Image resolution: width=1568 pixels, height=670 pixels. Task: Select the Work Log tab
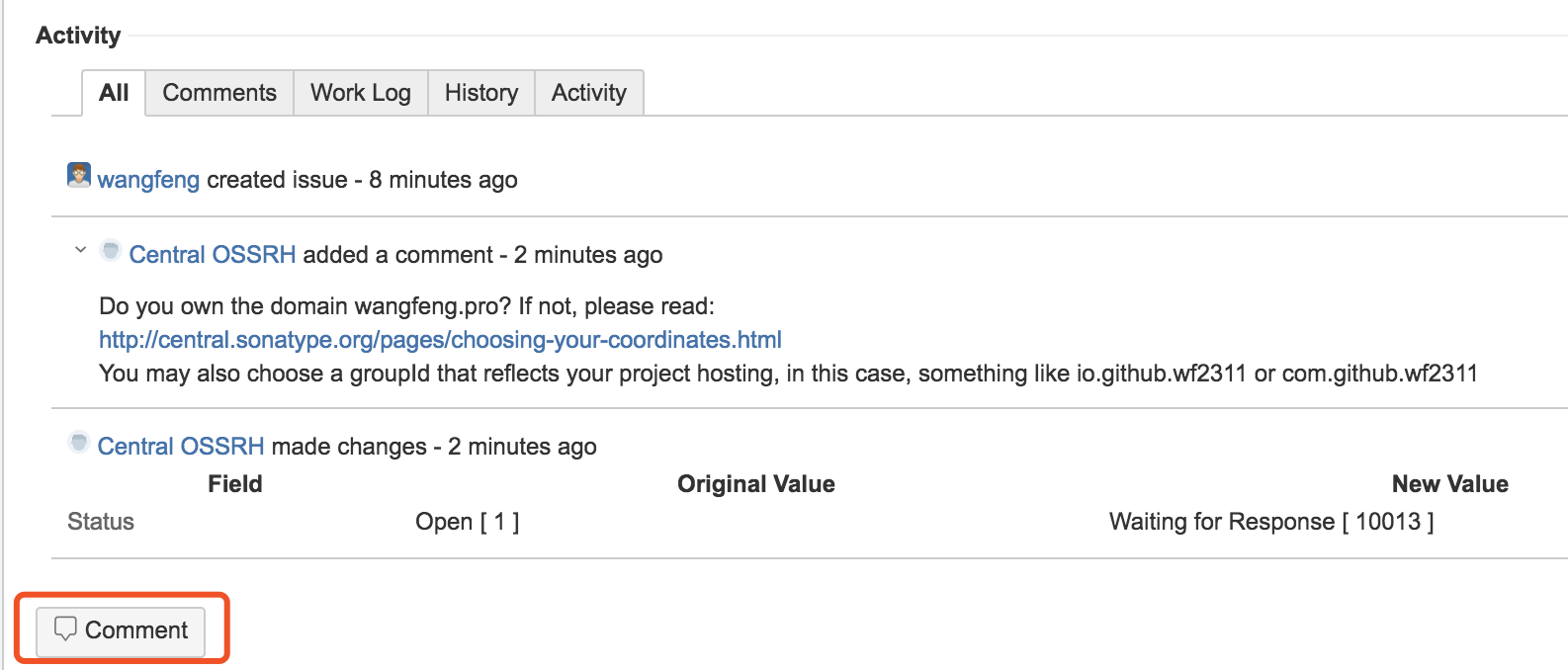(x=361, y=93)
